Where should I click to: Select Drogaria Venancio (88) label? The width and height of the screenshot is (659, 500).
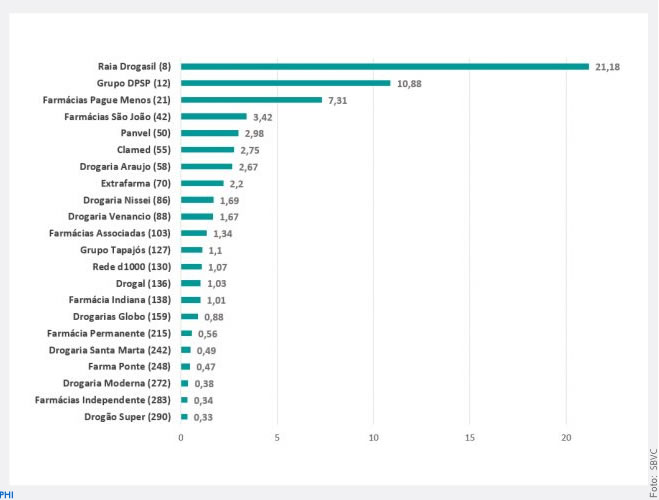tap(119, 216)
